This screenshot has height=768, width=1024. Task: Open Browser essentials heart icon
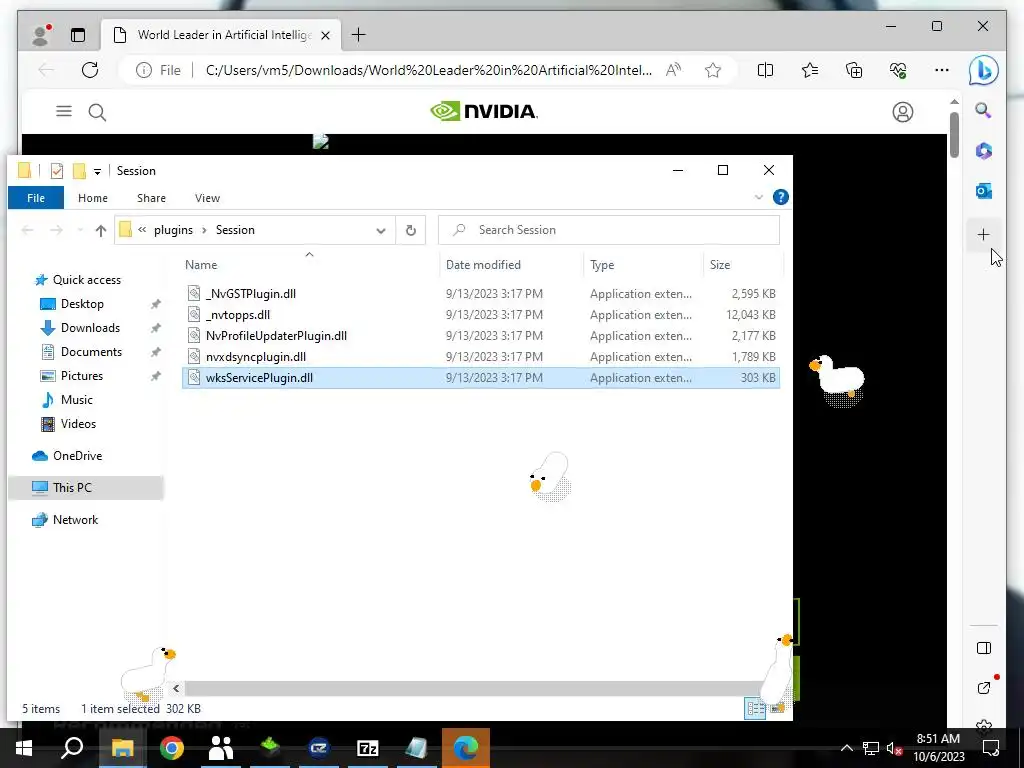tap(898, 70)
